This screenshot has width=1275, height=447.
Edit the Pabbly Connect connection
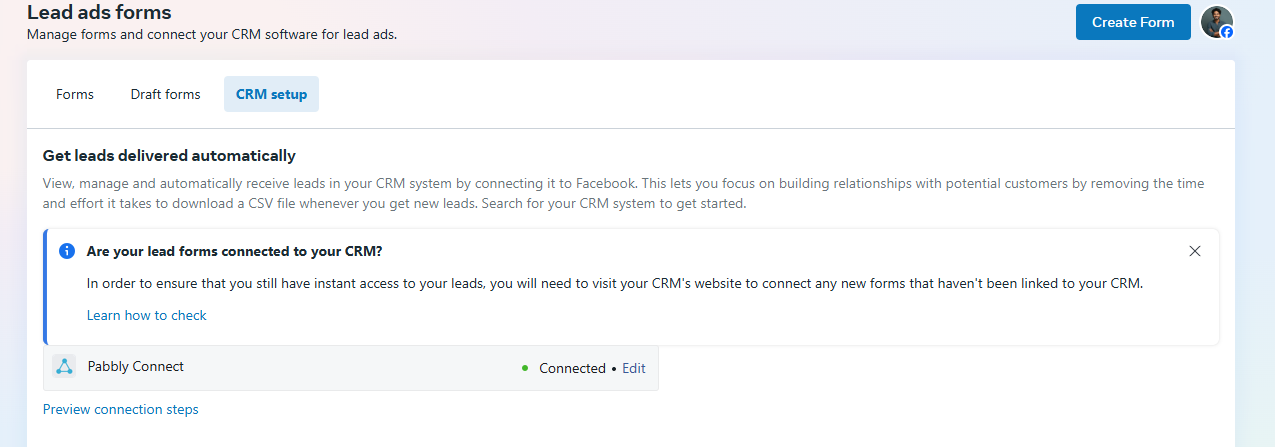pyautogui.click(x=634, y=368)
